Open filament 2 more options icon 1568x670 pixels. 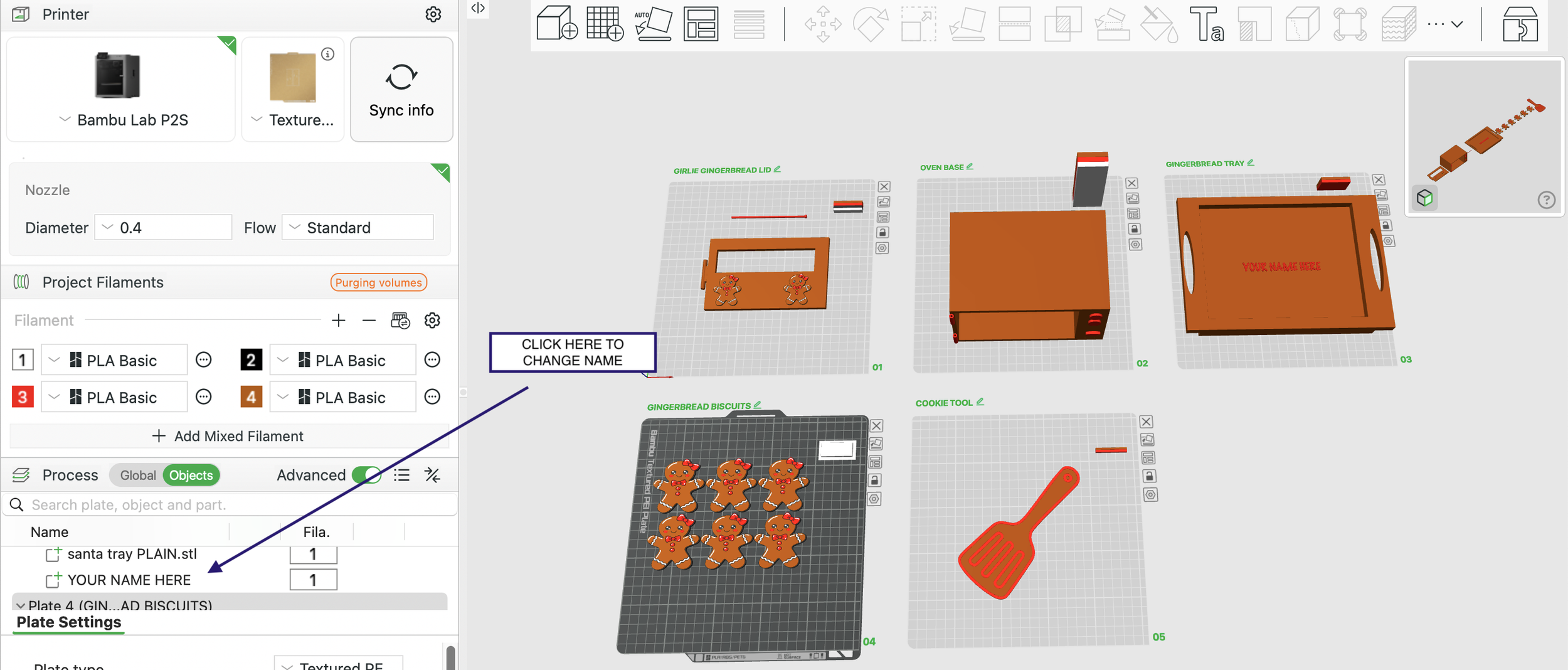point(432,359)
